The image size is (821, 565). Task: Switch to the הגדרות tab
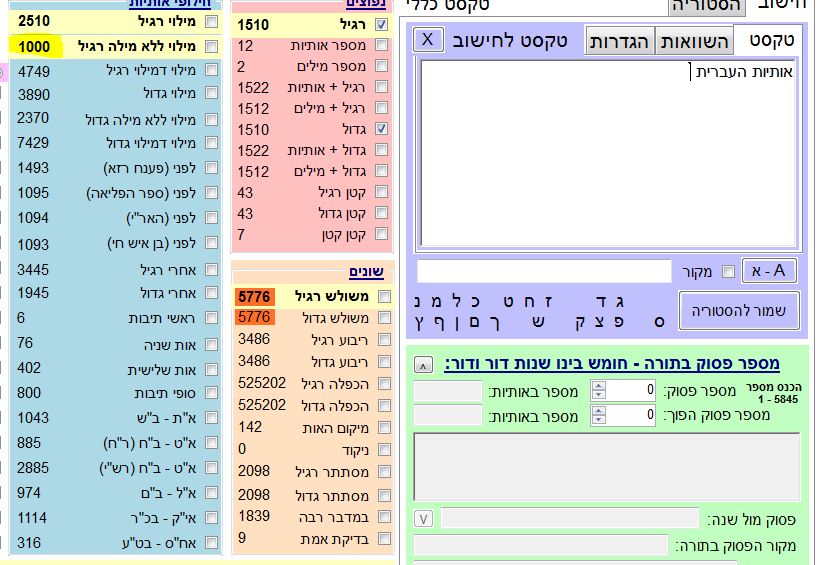click(x=619, y=40)
